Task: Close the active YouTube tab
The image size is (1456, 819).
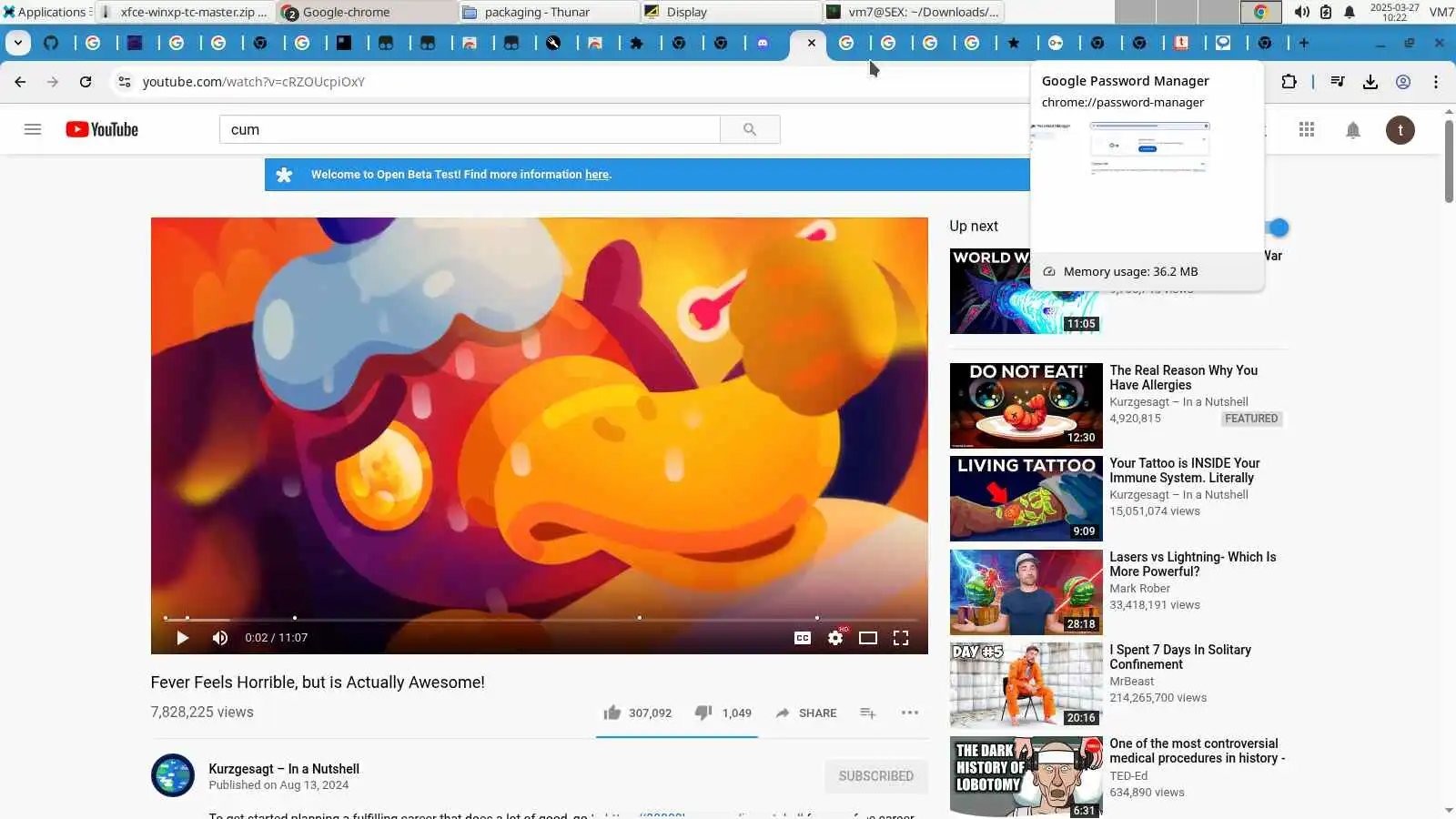Action: tap(812, 43)
